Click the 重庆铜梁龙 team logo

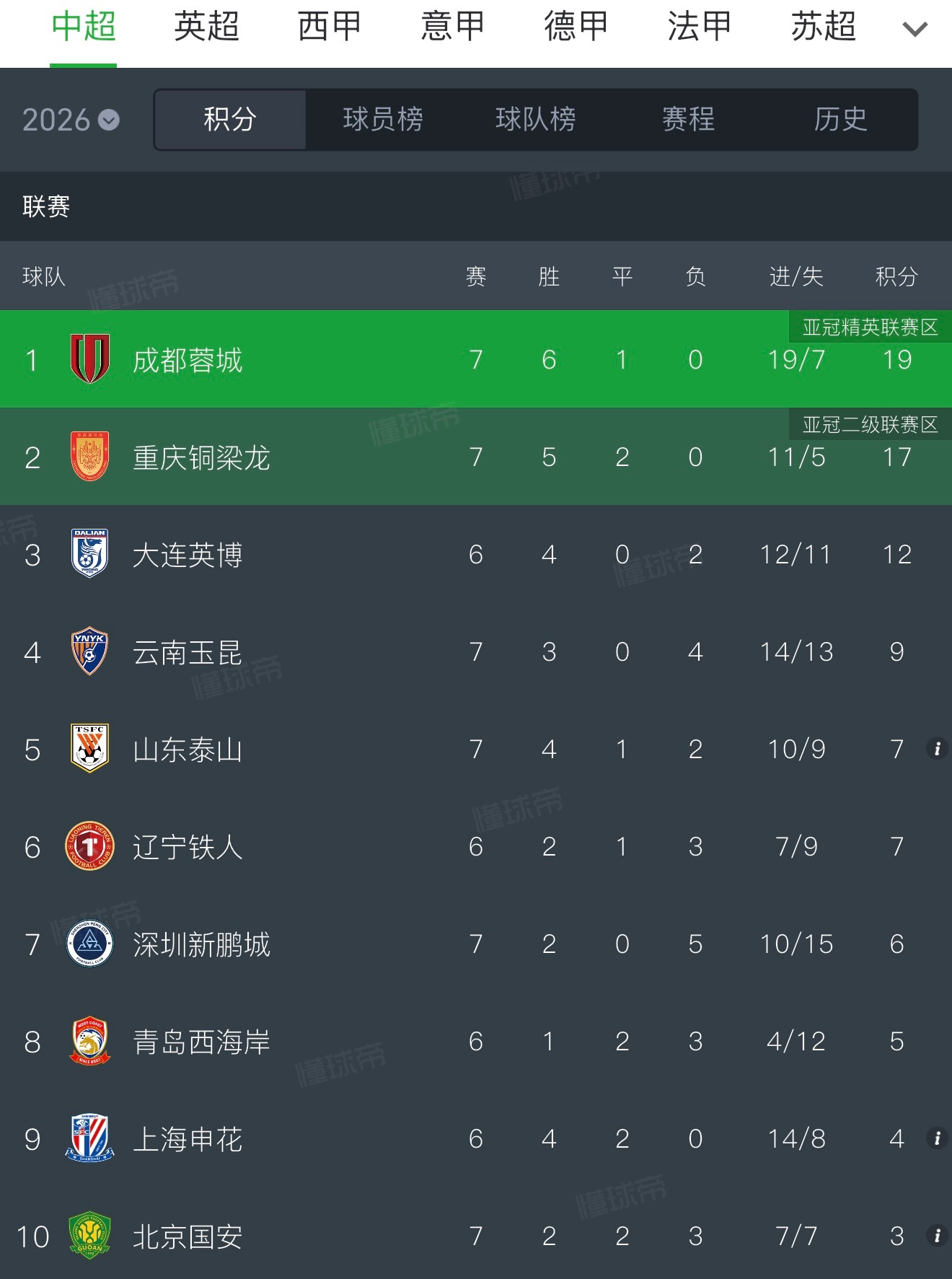point(89,457)
